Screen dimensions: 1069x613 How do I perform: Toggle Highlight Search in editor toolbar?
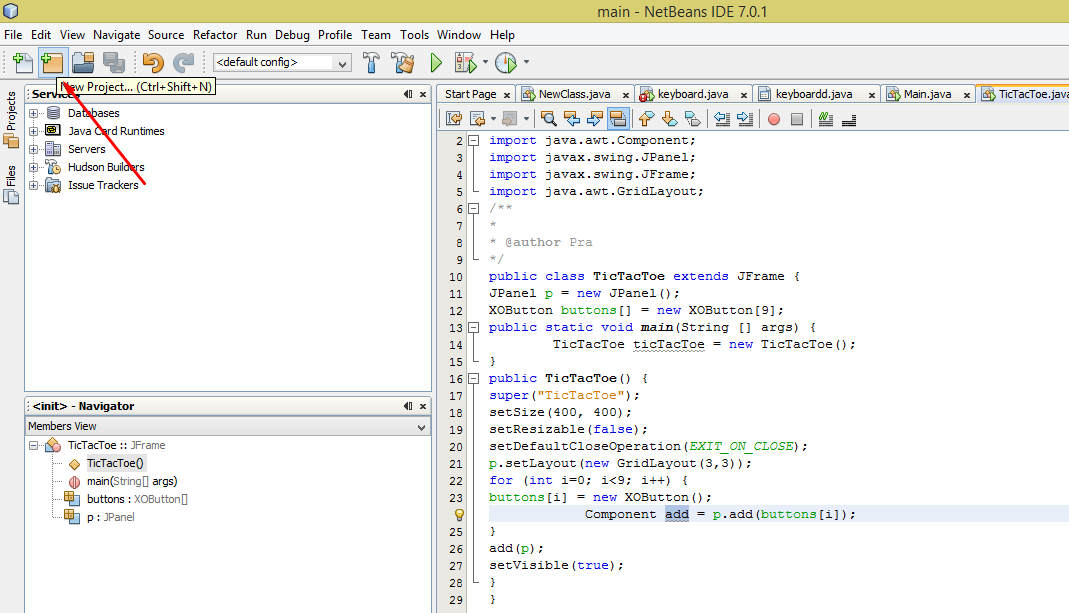pyautogui.click(x=618, y=119)
